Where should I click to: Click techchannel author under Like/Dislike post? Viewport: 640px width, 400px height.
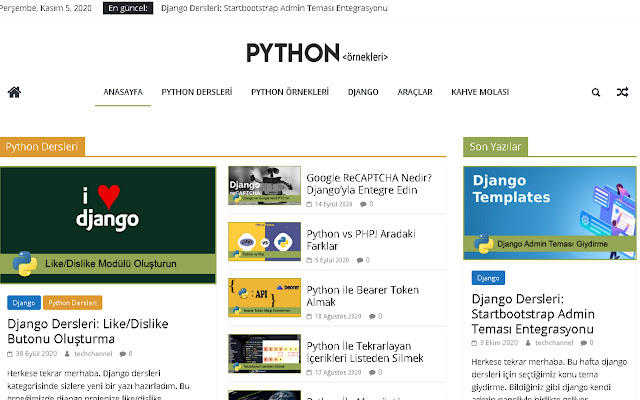93,354
